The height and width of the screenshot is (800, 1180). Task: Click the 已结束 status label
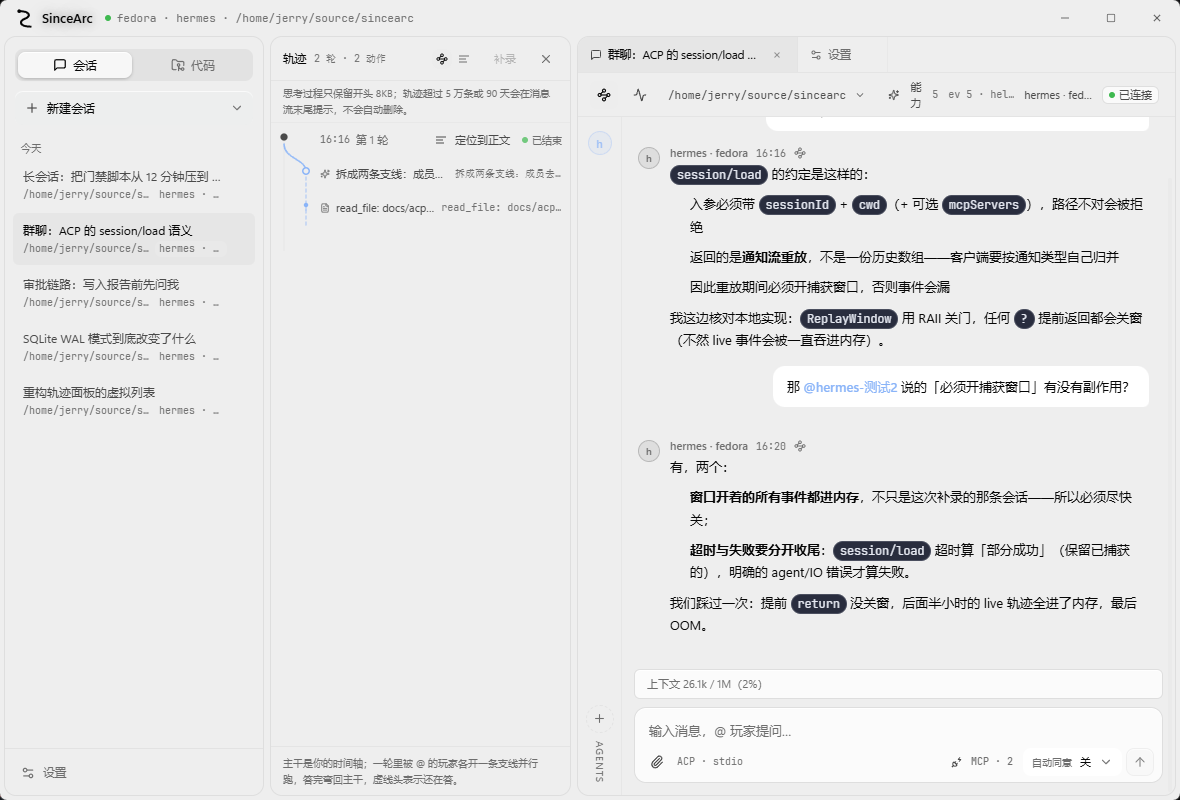coord(542,140)
